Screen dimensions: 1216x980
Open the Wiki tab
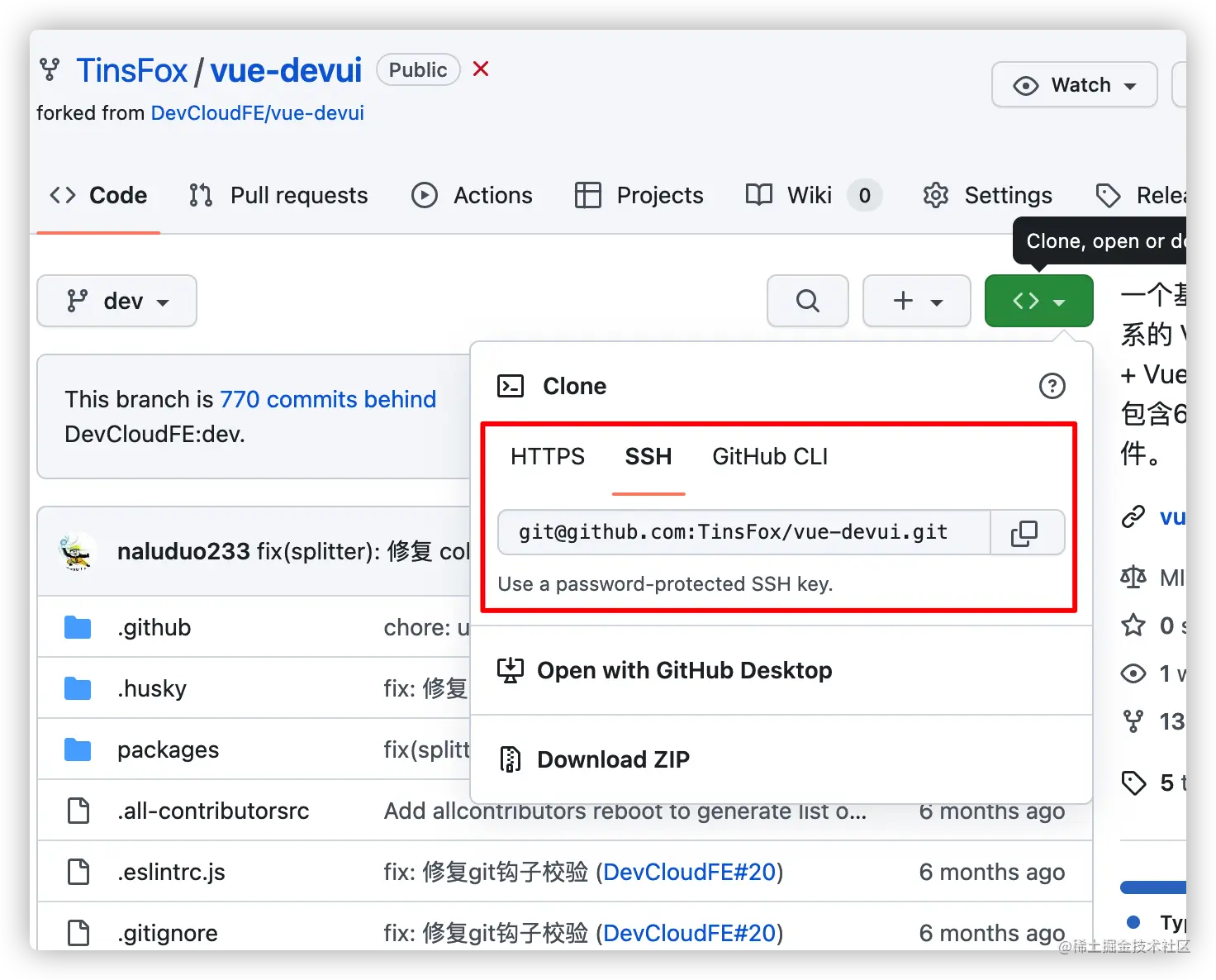pyautogui.click(x=813, y=195)
